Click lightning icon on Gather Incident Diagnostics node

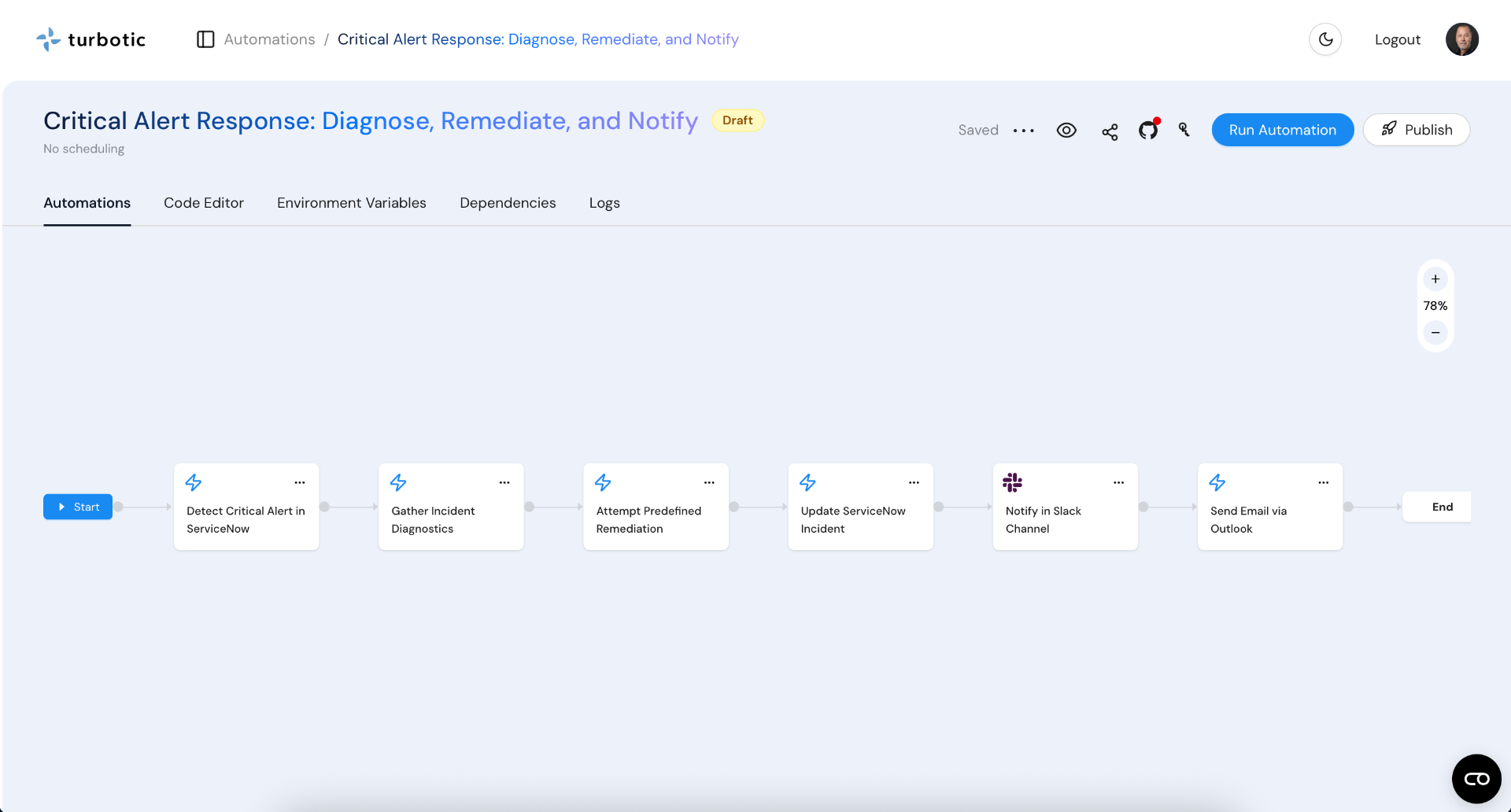(398, 482)
